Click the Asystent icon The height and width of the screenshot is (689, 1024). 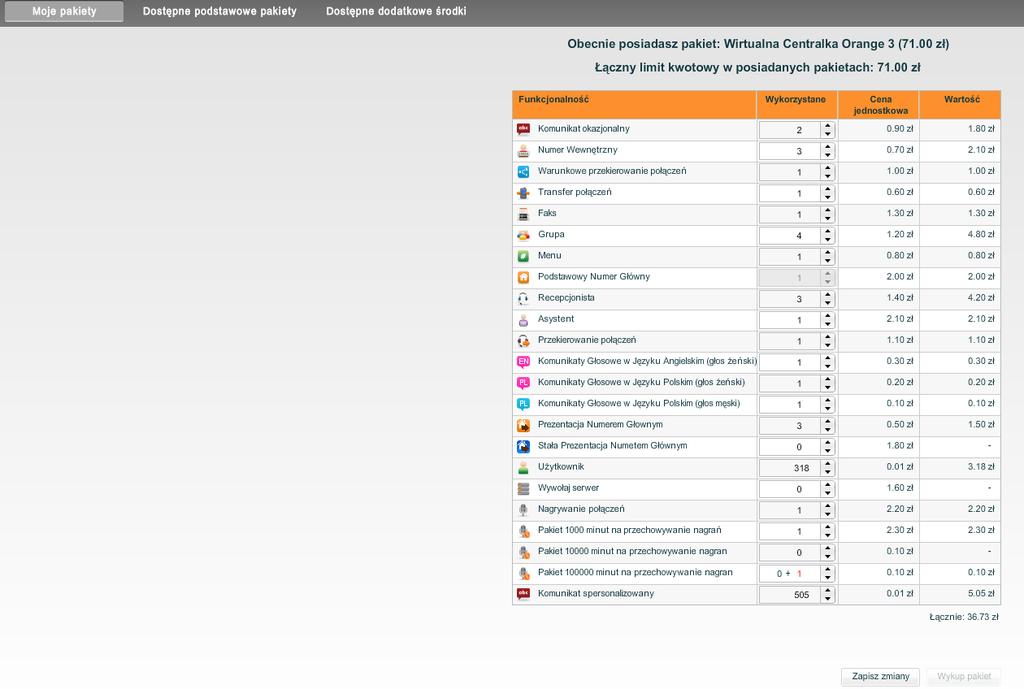coord(523,319)
